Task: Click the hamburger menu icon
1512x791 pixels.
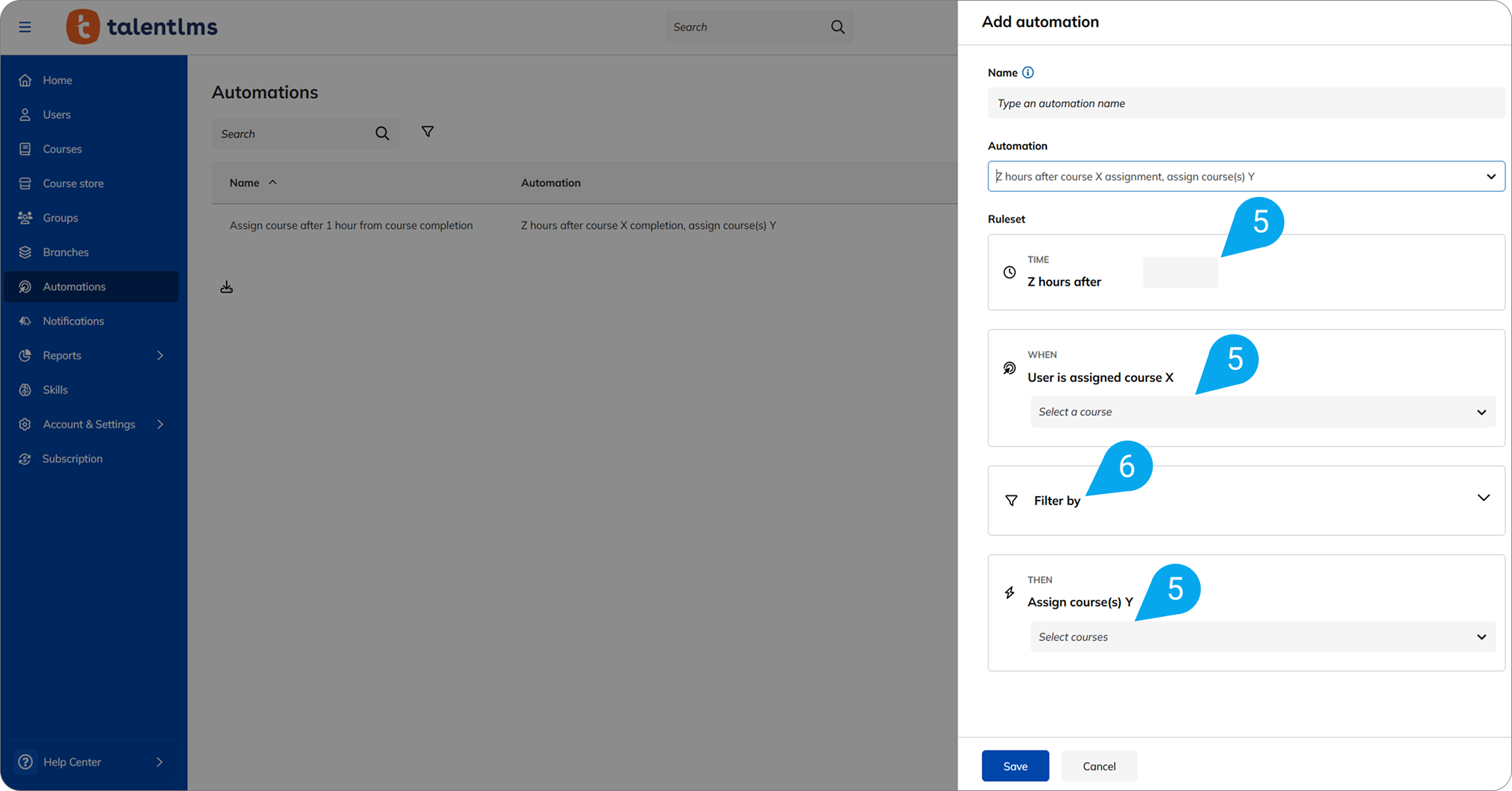Action: (x=25, y=27)
